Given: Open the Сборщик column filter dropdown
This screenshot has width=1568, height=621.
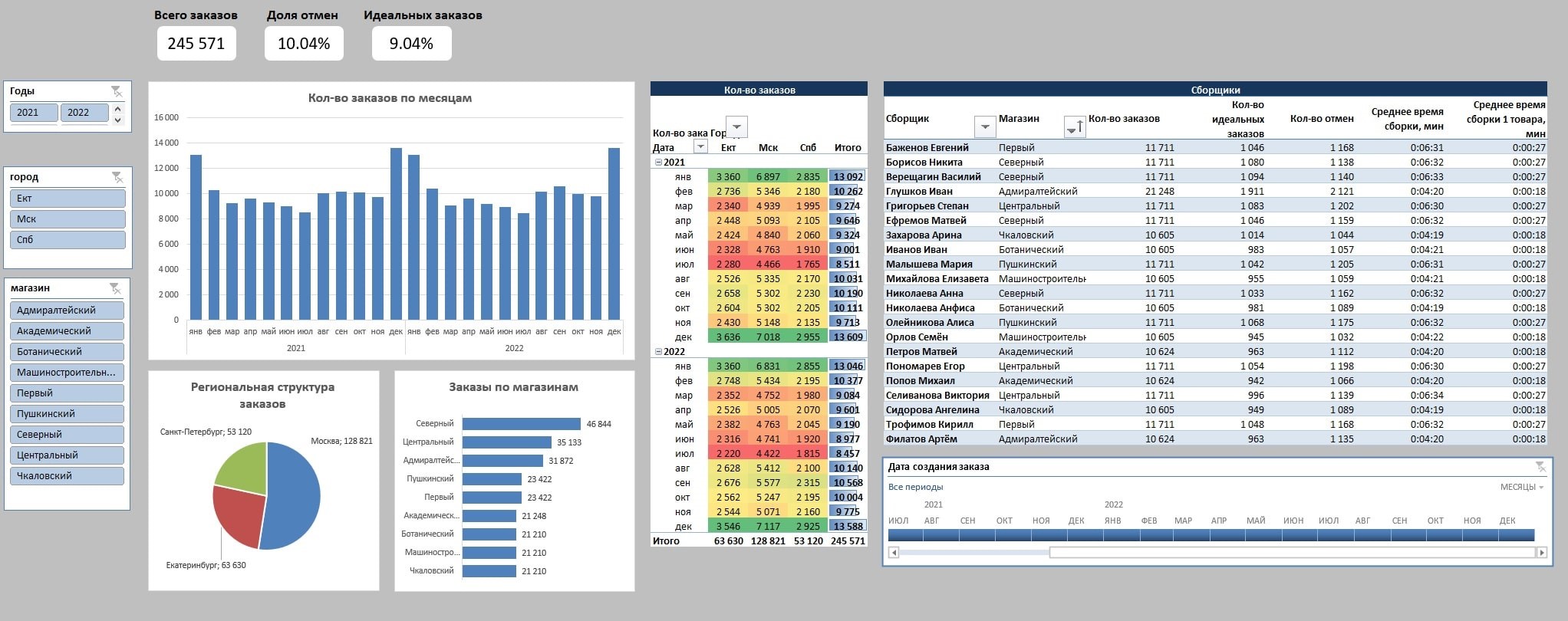Looking at the screenshot, I should click(x=983, y=127).
